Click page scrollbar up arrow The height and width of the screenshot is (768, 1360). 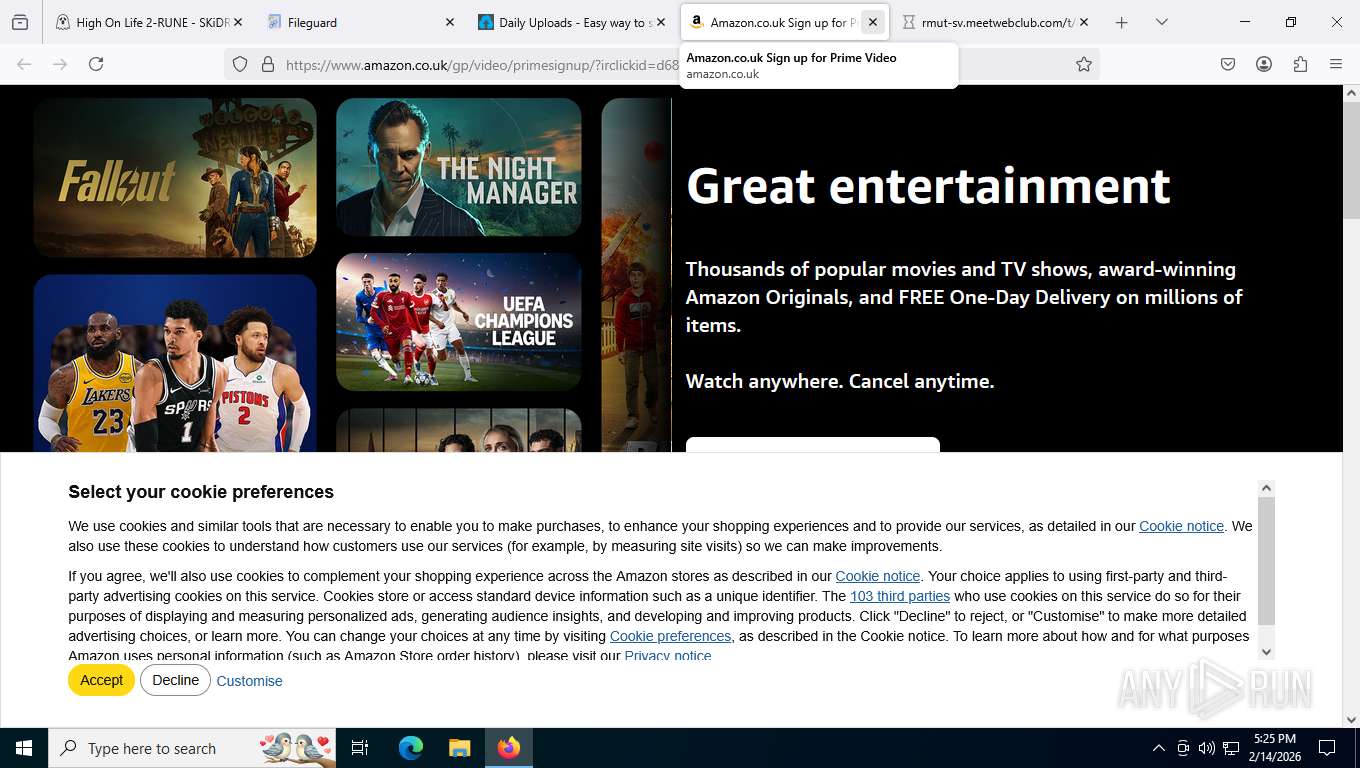pyautogui.click(x=1351, y=93)
